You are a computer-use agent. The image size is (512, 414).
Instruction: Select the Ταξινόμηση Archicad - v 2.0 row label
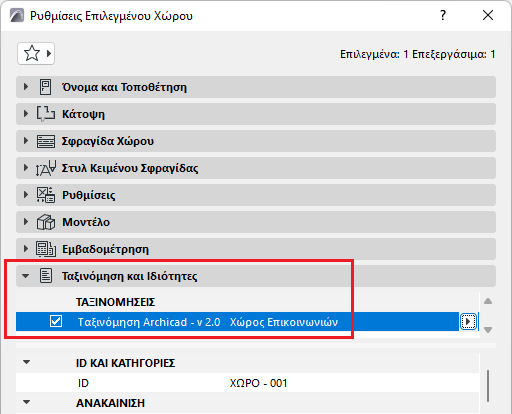coord(149,322)
